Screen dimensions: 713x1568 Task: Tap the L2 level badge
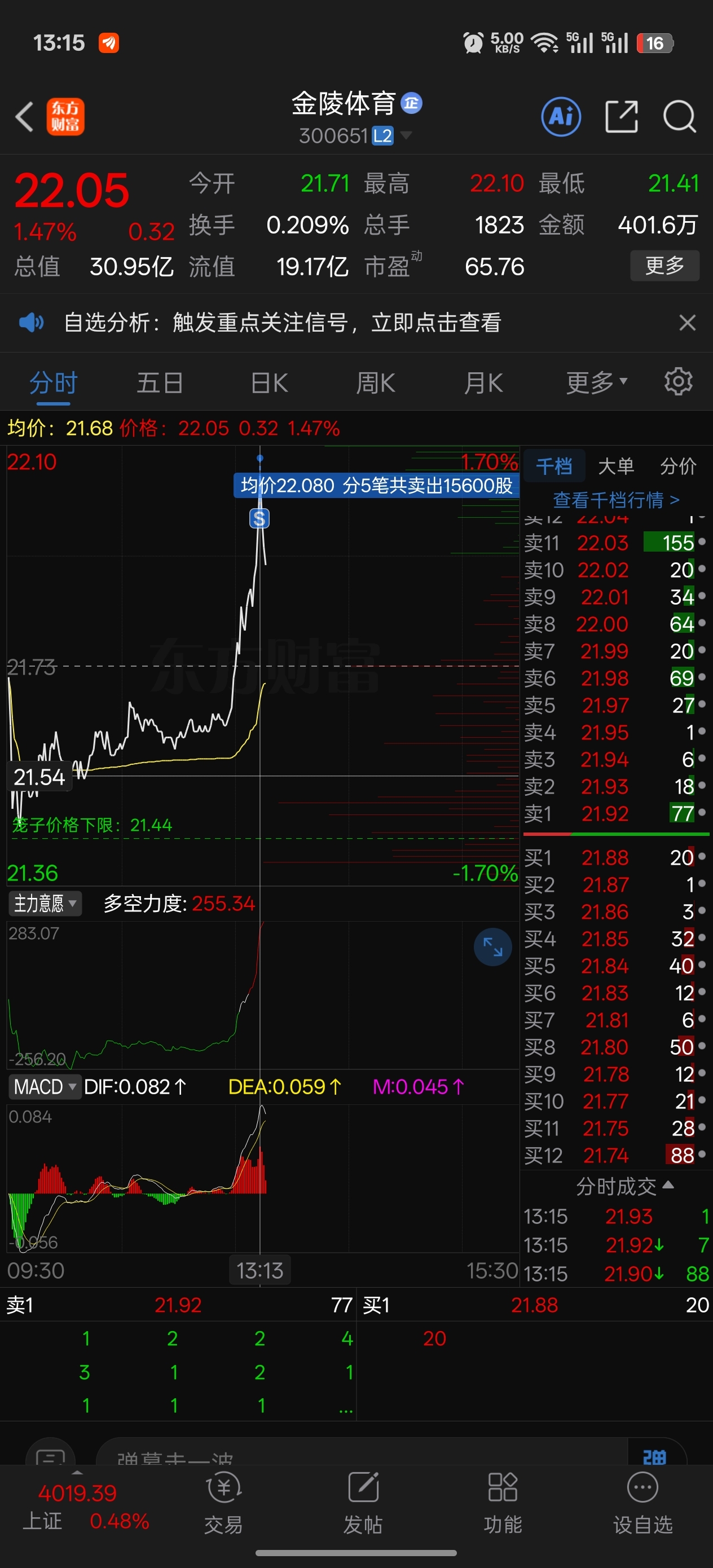(x=382, y=136)
